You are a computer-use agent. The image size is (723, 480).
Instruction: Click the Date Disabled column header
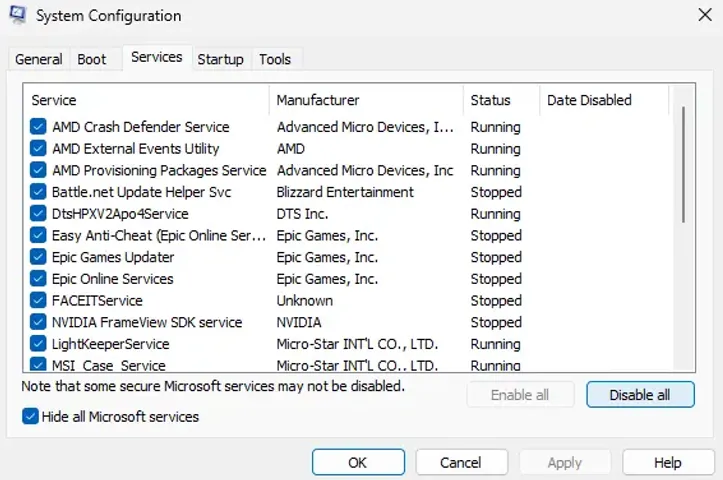click(604, 100)
